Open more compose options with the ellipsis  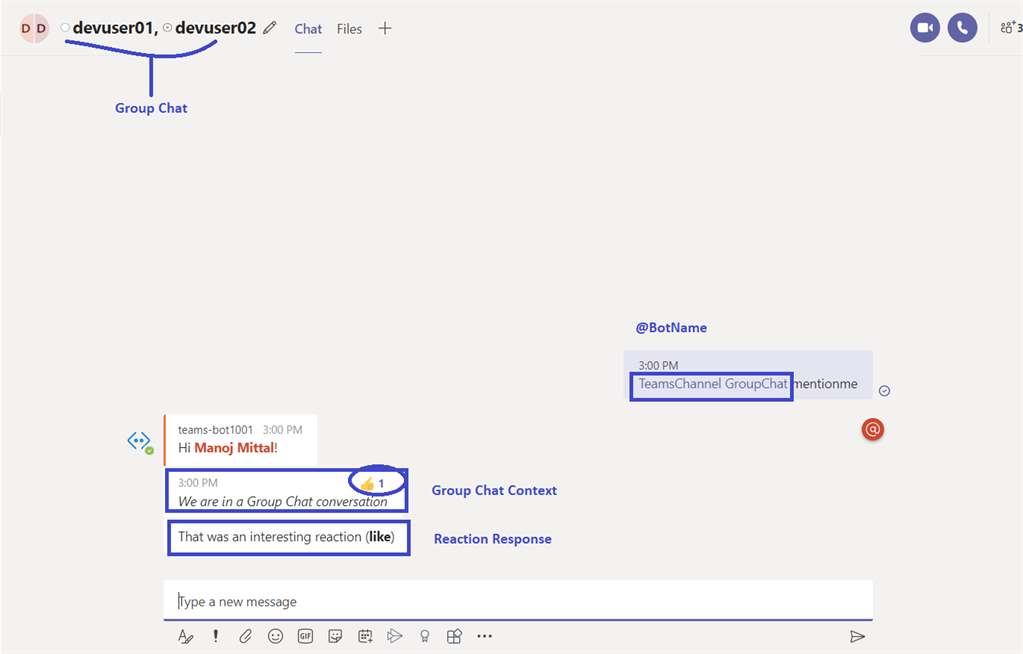click(485, 636)
